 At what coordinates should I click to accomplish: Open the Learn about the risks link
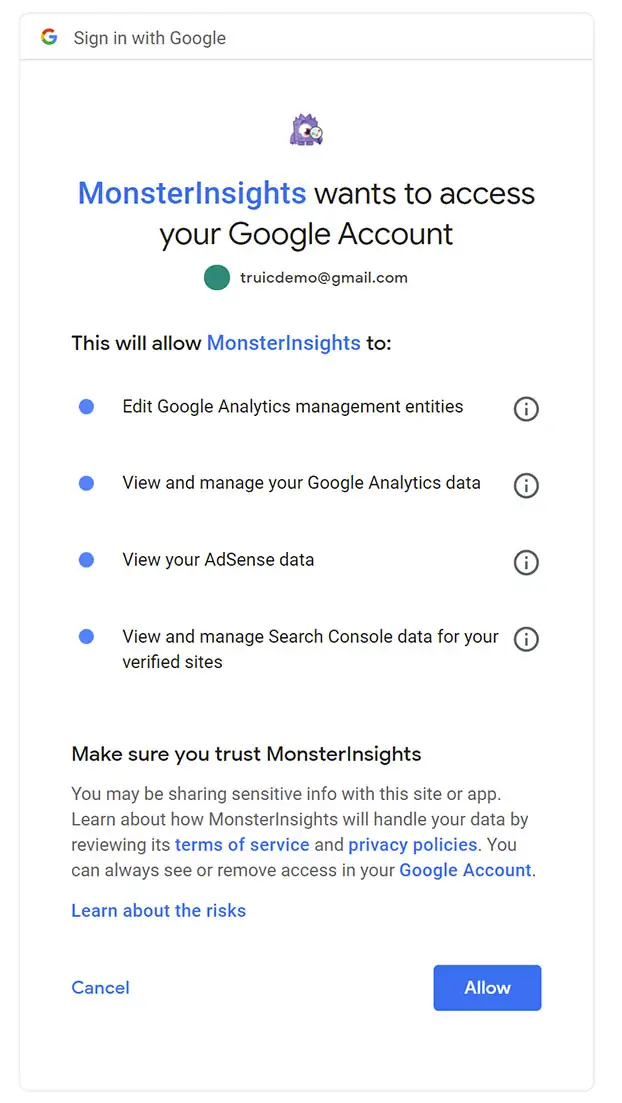pyautogui.click(x=158, y=910)
